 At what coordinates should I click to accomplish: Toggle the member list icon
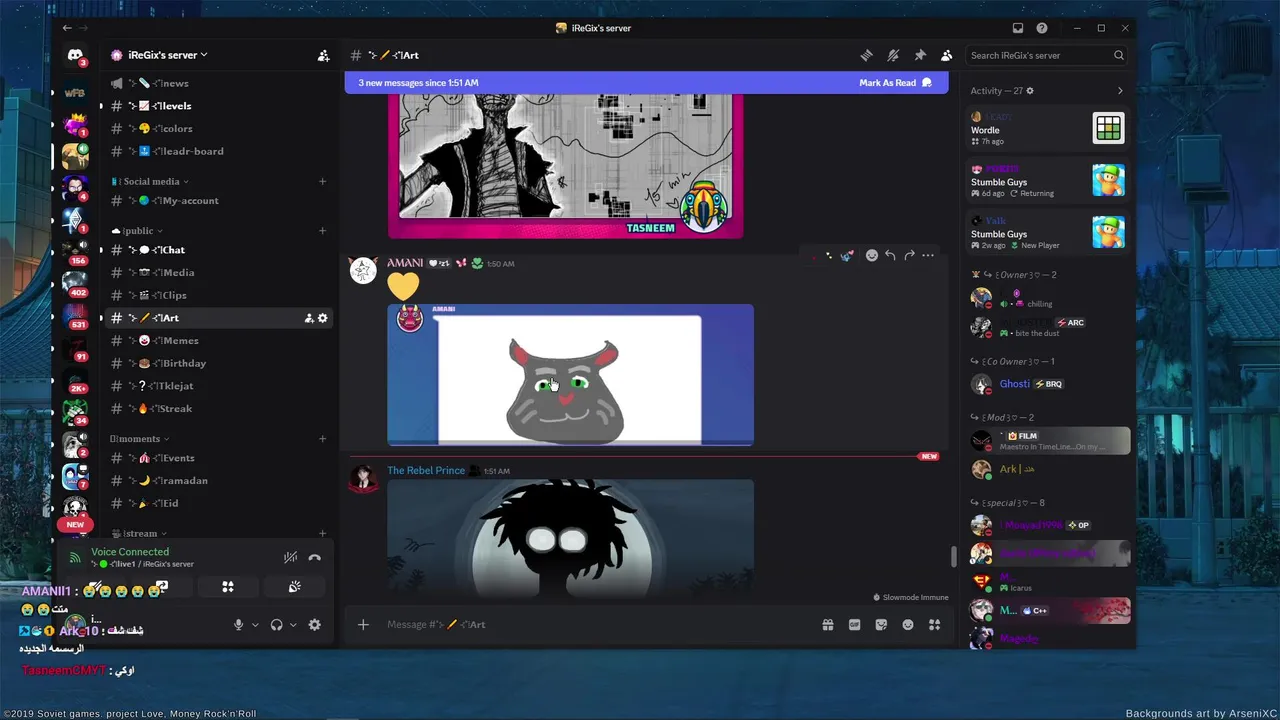(x=946, y=56)
